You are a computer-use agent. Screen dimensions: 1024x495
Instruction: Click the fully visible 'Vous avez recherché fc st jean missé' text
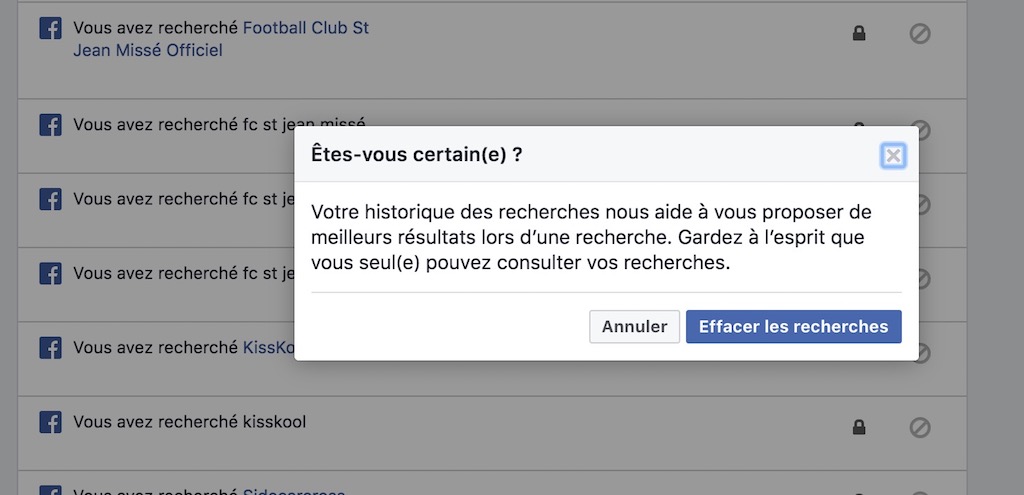click(219, 125)
